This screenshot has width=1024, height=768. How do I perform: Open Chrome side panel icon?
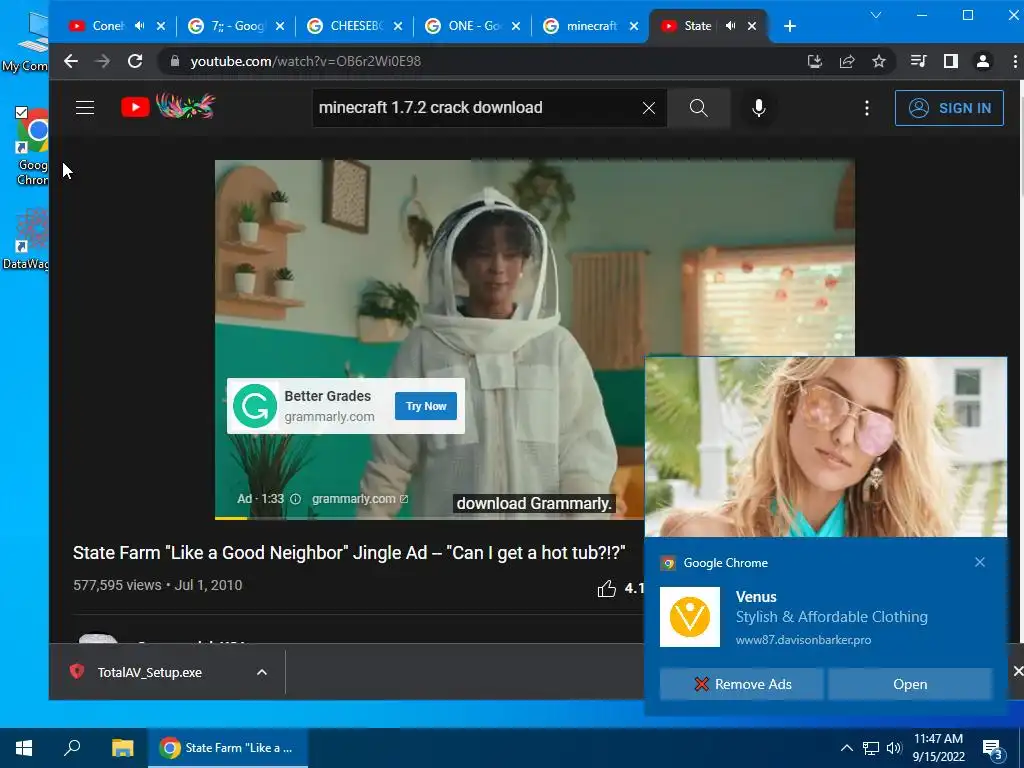click(951, 61)
